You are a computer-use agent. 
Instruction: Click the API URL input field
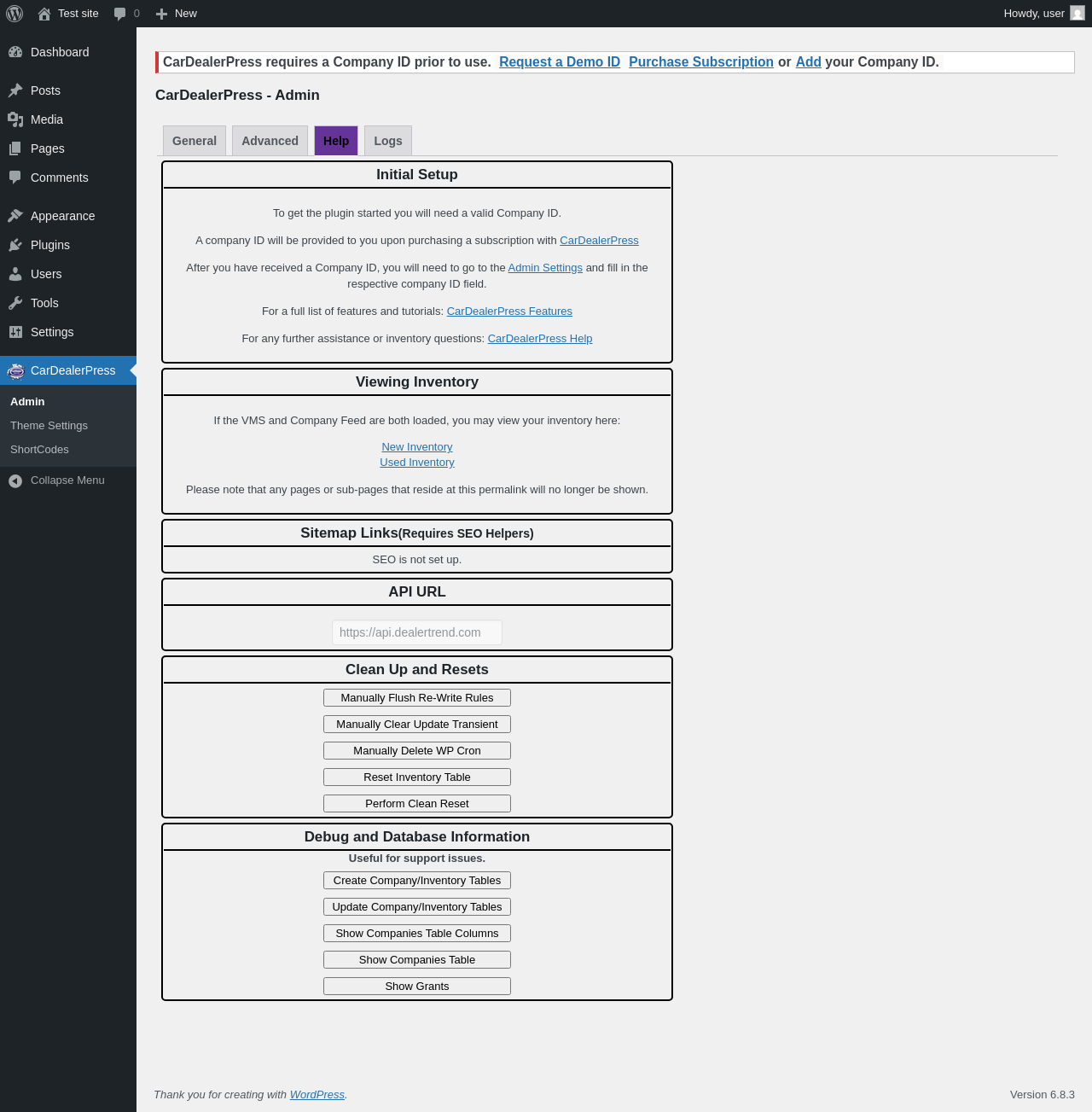(x=417, y=632)
